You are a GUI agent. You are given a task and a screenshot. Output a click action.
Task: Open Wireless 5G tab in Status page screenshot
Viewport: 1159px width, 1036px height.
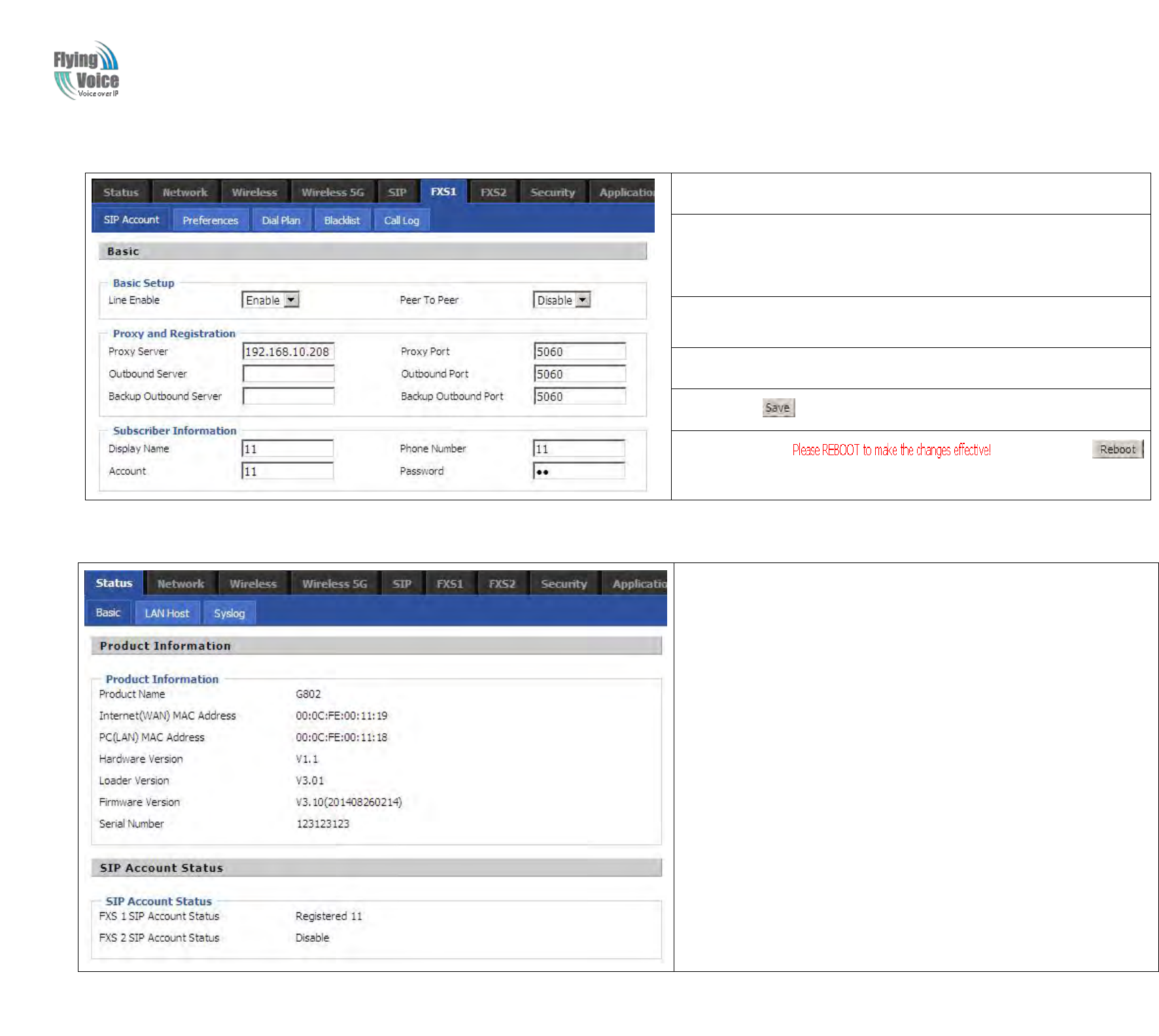[x=335, y=584]
